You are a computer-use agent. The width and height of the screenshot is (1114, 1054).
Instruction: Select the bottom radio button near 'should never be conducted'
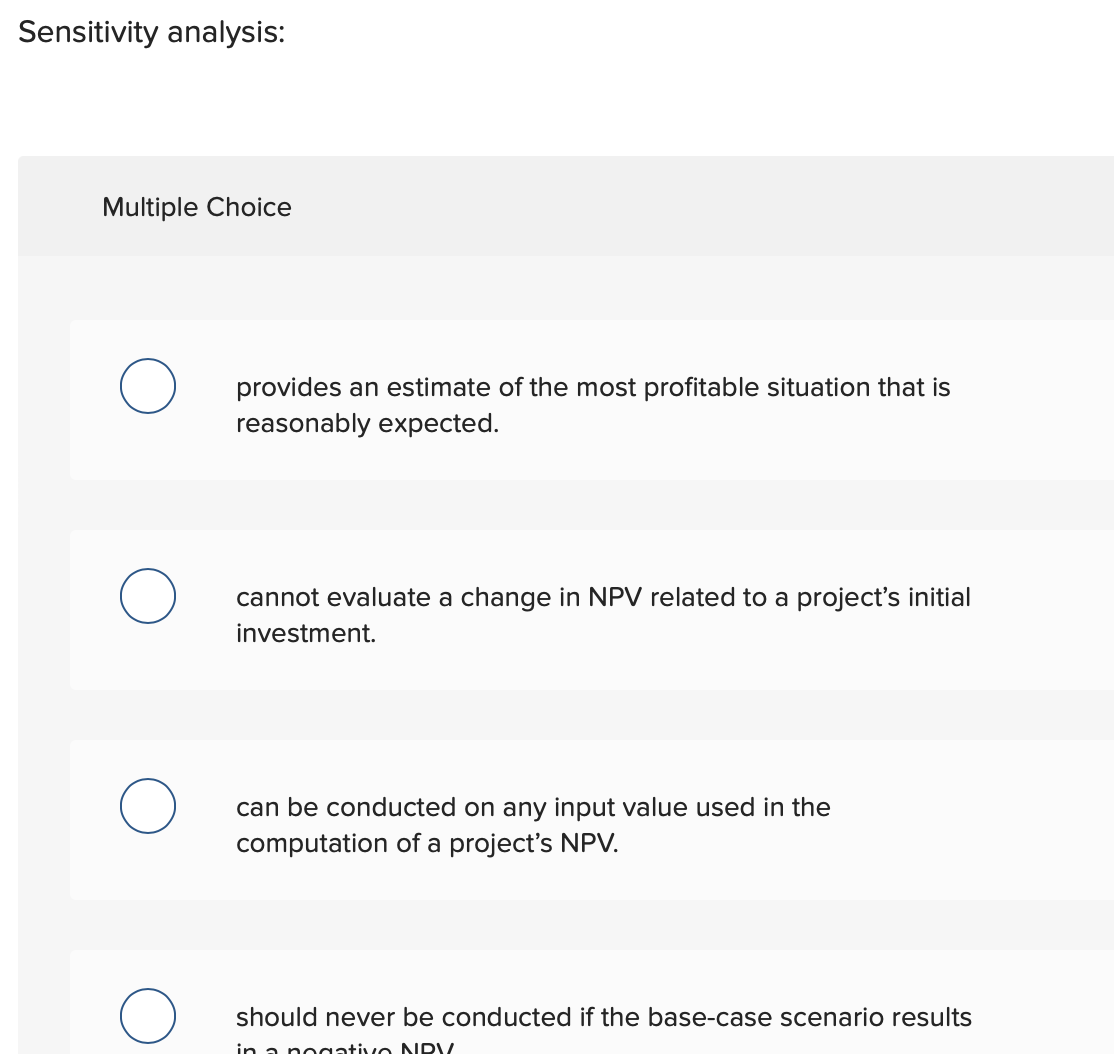pos(147,1016)
